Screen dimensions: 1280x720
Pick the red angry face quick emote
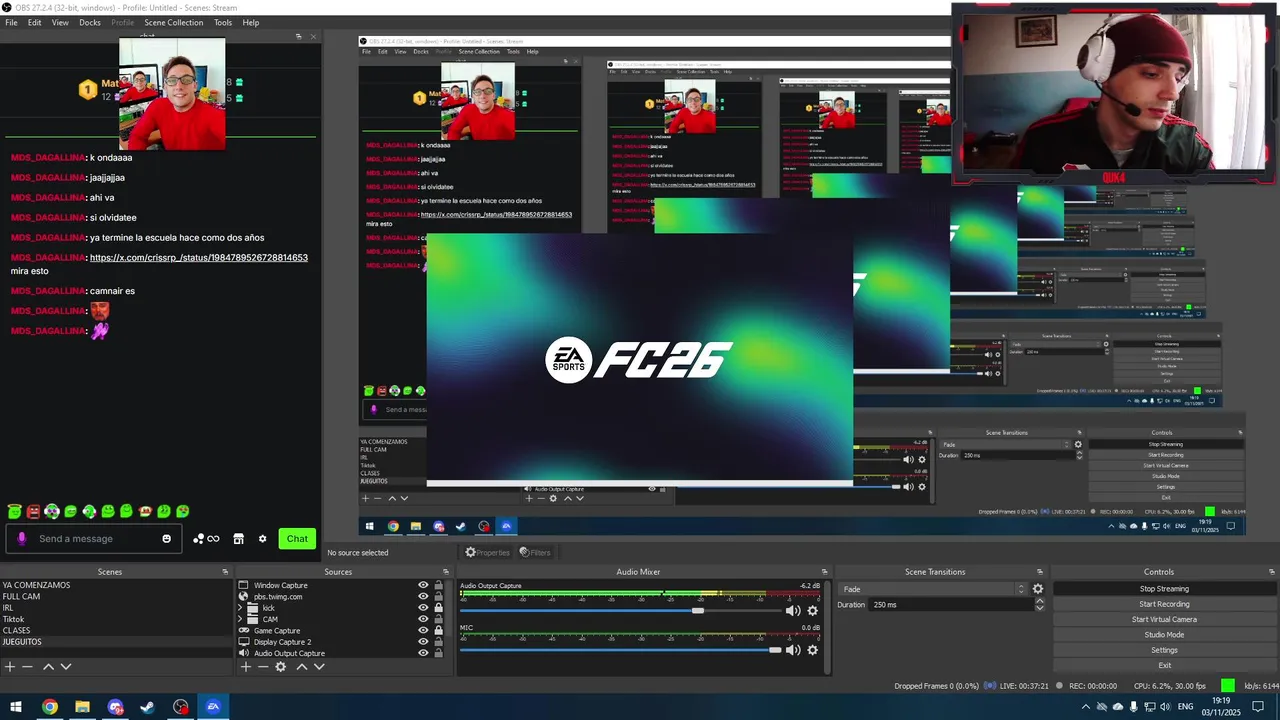(33, 511)
